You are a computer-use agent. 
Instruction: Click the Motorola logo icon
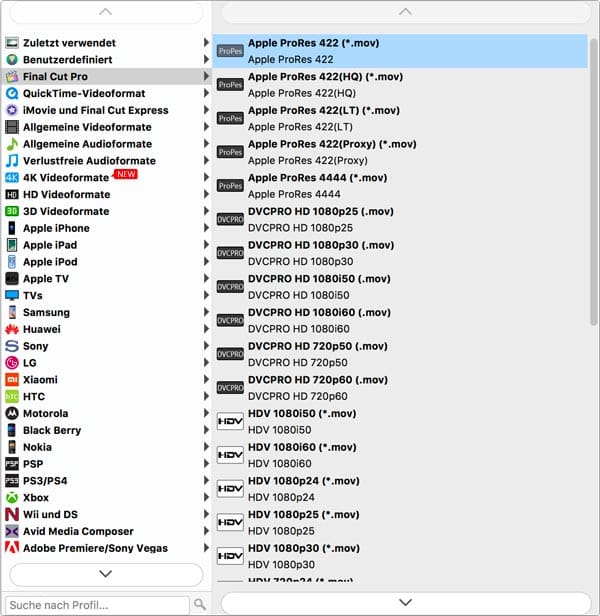pyautogui.click(x=12, y=414)
